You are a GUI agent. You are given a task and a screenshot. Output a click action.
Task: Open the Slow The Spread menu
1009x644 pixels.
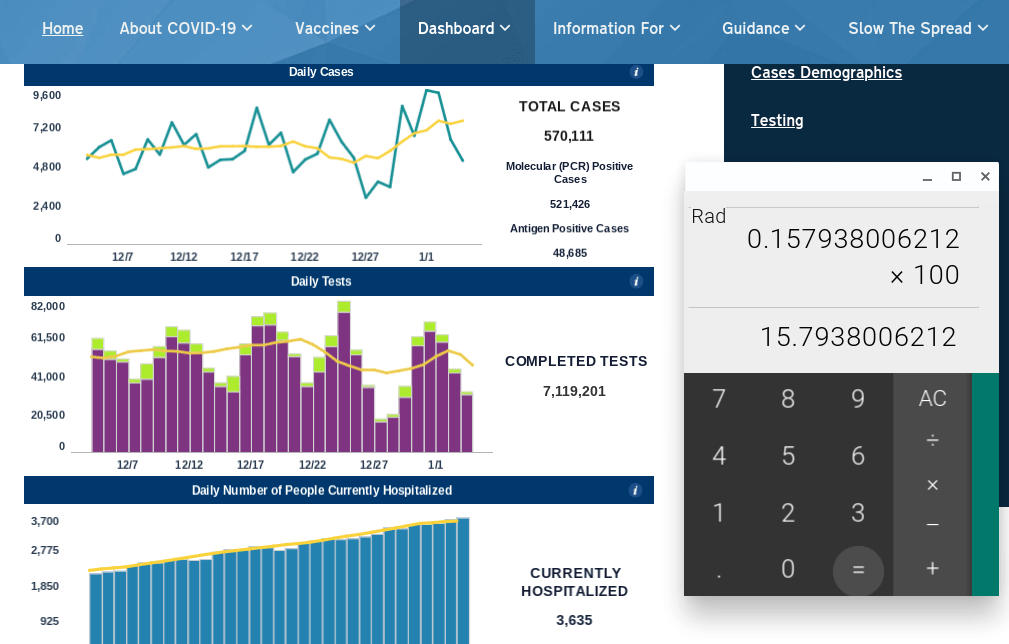pyautogui.click(x=918, y=28)
